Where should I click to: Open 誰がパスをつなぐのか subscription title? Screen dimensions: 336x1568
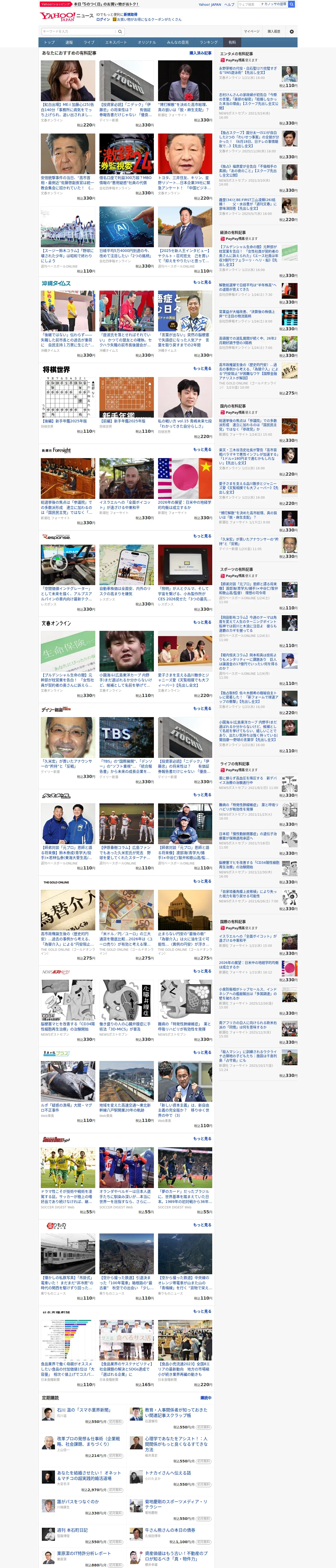coord(78,1502)
